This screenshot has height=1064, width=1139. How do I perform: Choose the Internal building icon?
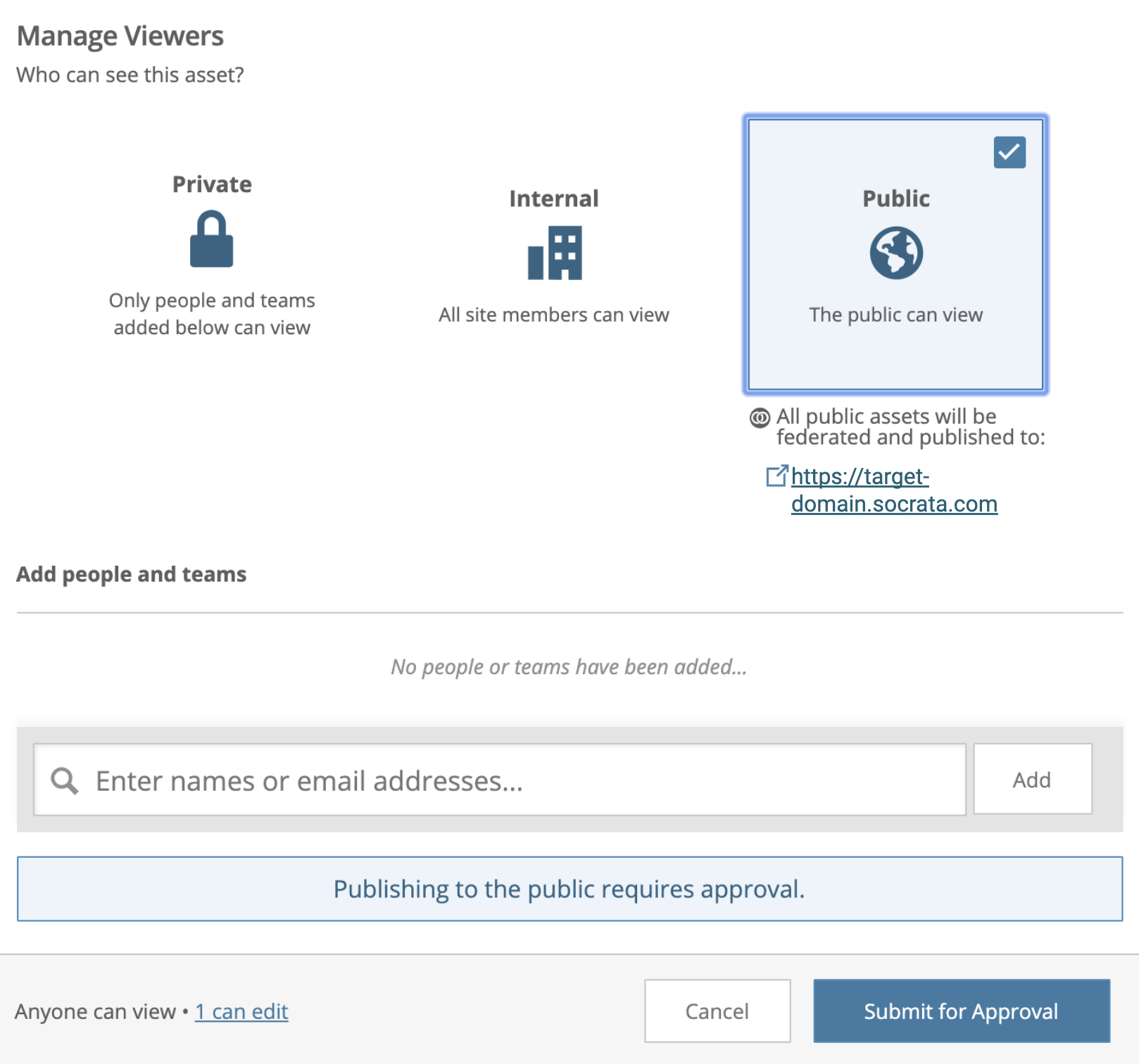(555, 253)
